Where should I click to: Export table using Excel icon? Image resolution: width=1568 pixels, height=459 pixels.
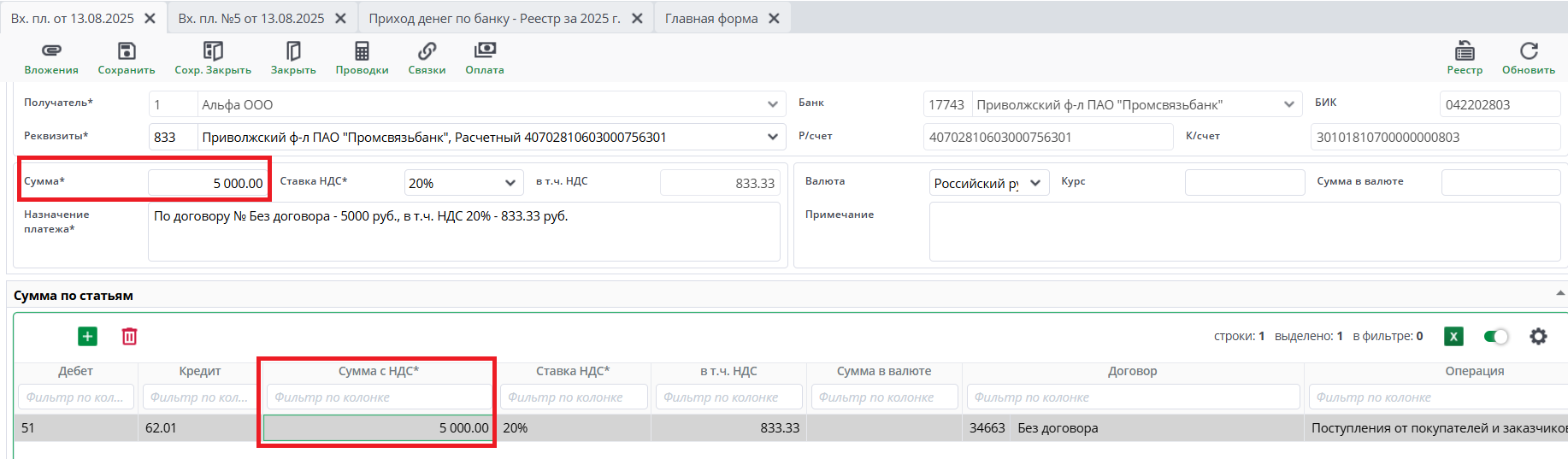point(1453,337)
